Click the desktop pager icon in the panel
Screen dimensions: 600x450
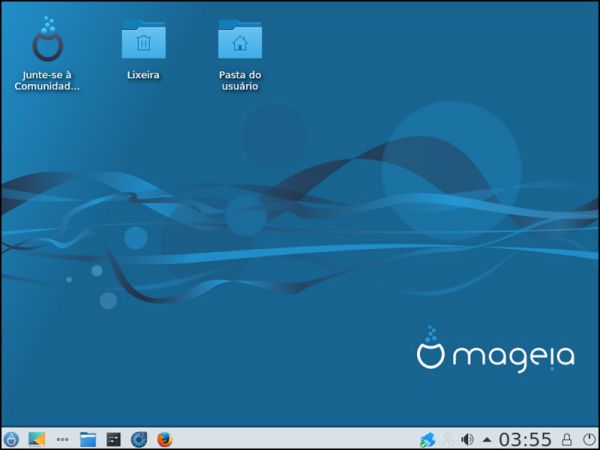pos(37,439)
